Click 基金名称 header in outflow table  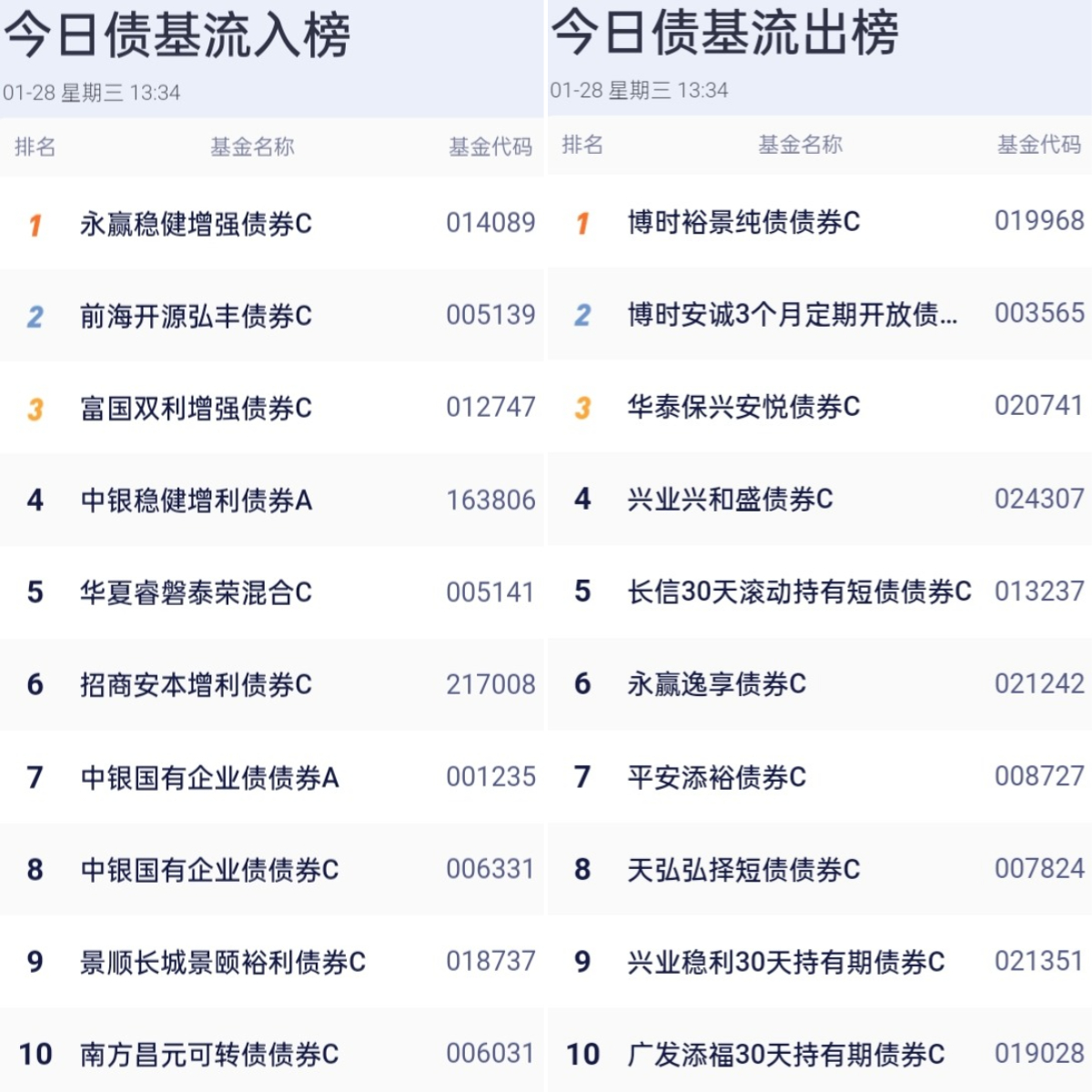coord(800,145)
